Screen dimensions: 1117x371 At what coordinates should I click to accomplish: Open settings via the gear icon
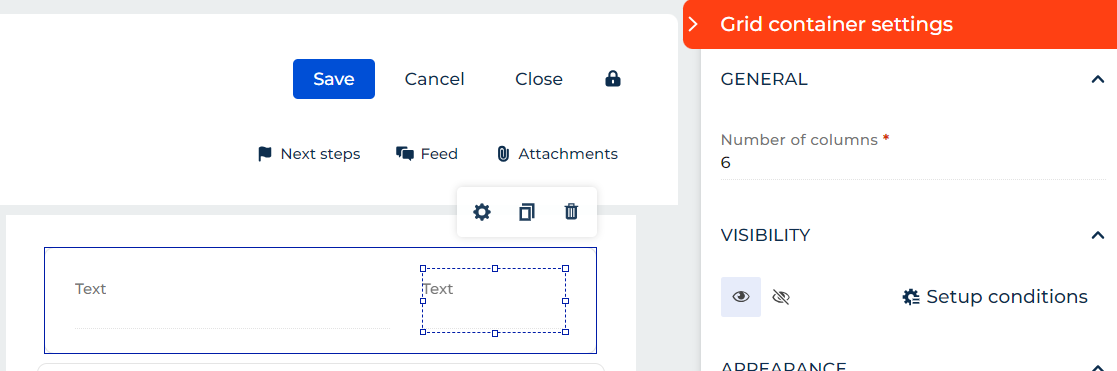pos(482,211)
